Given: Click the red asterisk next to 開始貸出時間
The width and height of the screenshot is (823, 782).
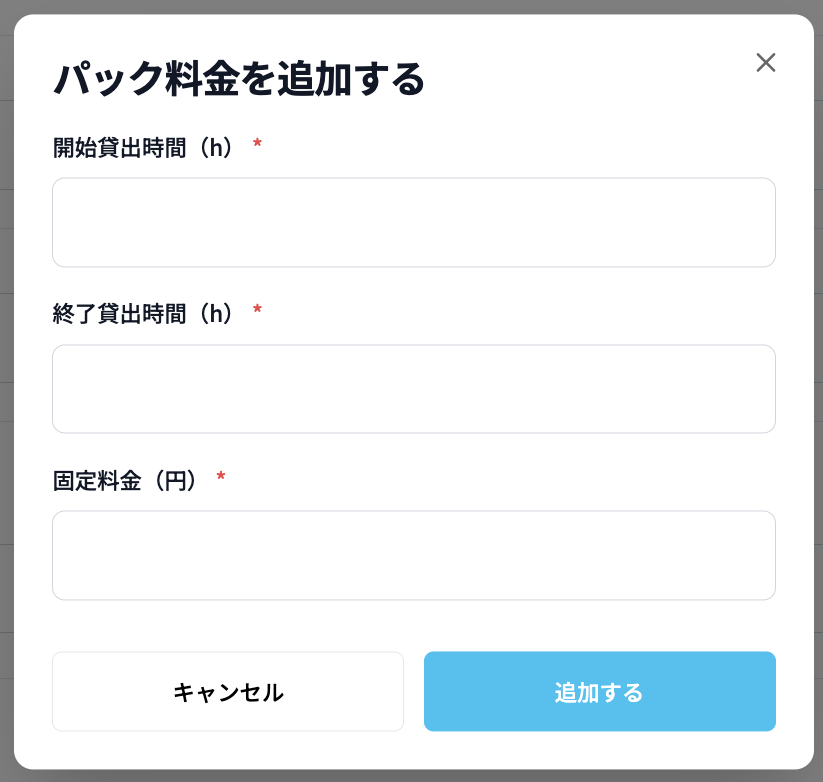Looking at the screenshot, I should (x=257, y=144).
